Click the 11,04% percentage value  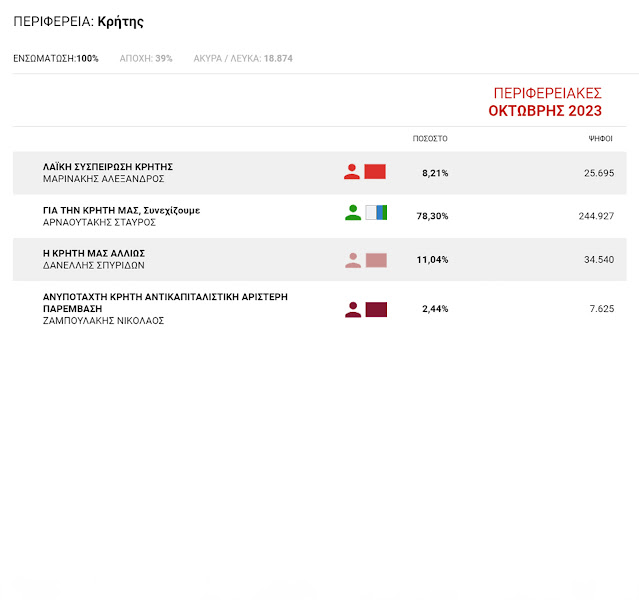432,260
